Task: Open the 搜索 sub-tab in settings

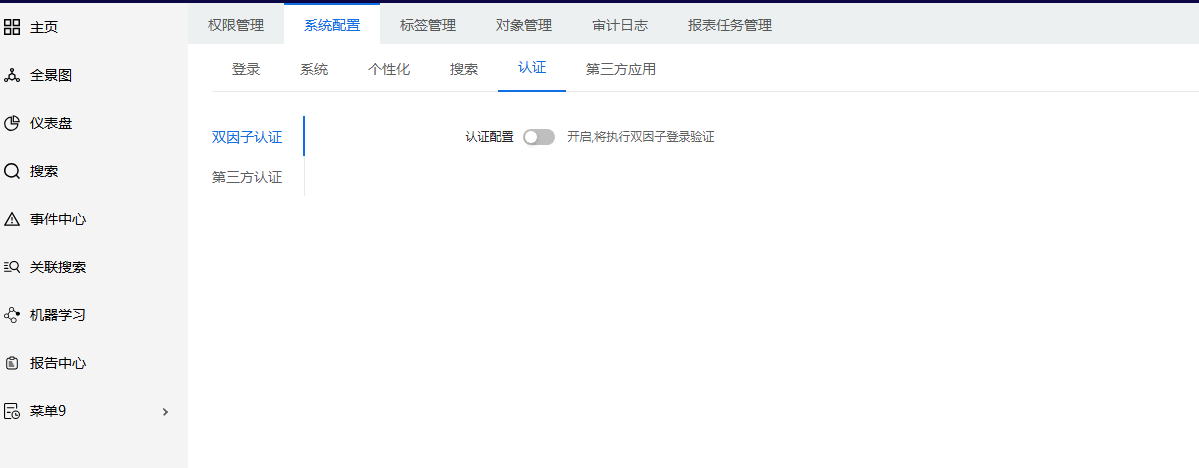Action: pos(464,69)
